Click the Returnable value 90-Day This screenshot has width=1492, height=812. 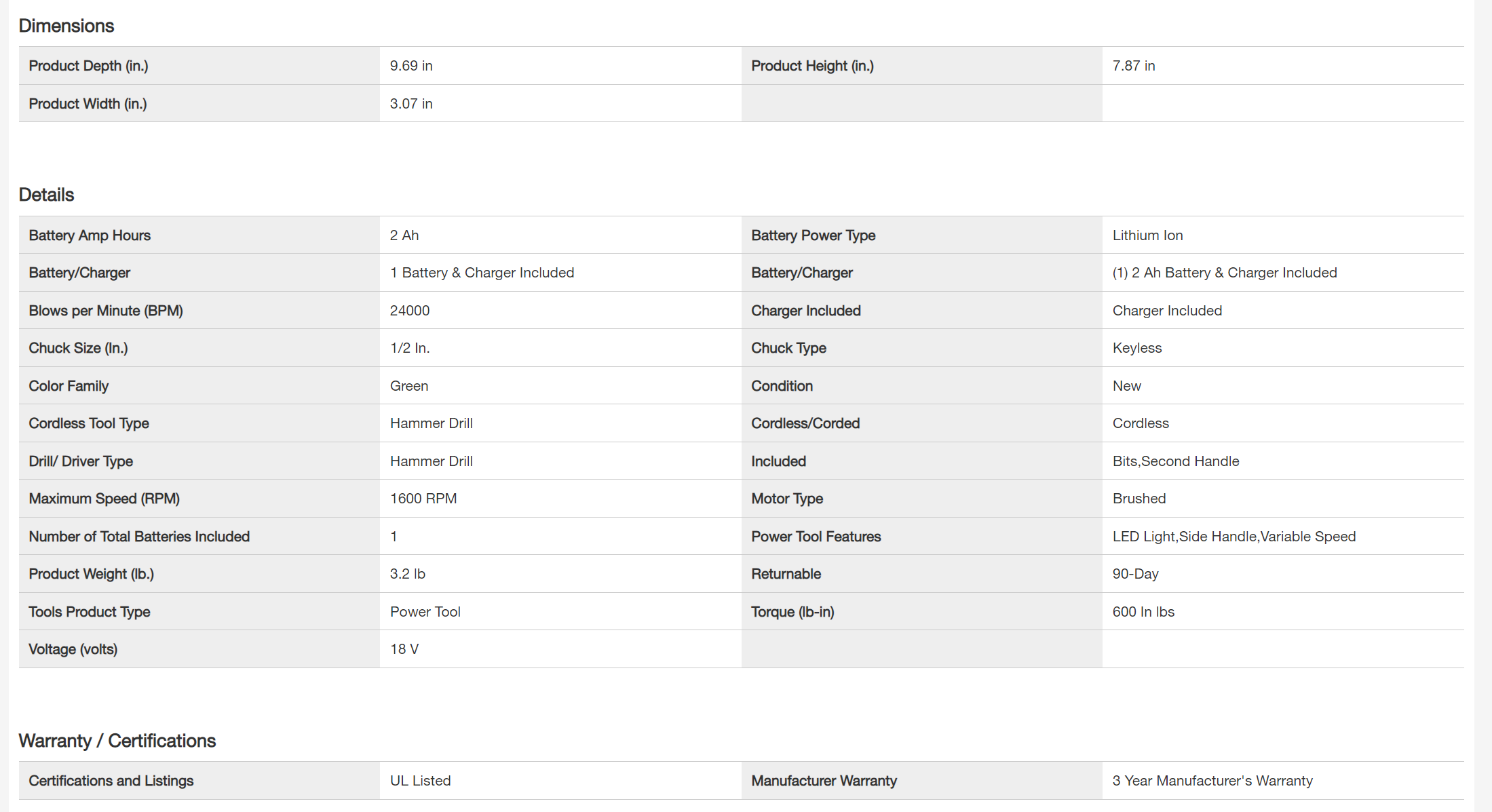(1135, 574)
